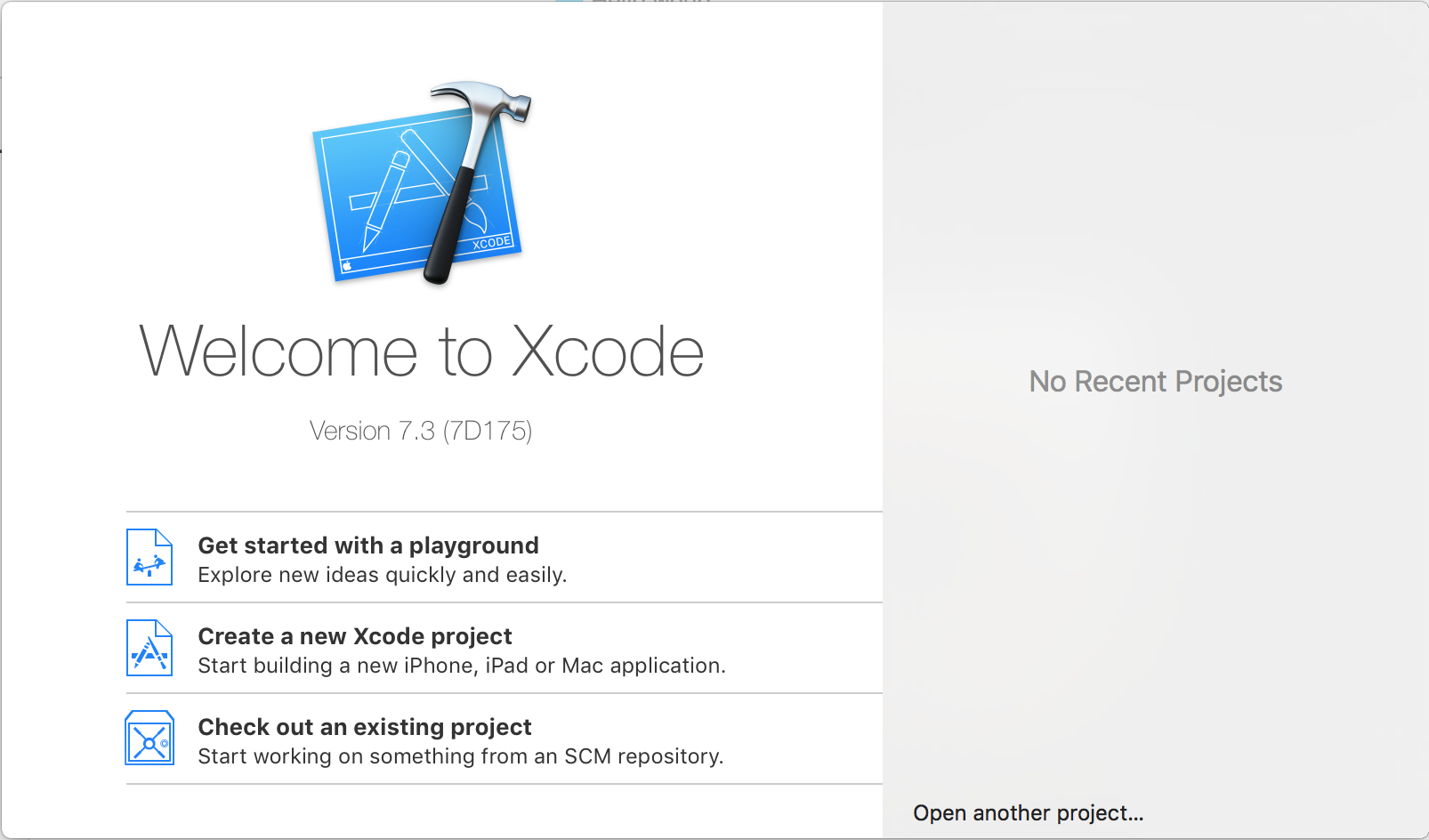The width and height of the screenshot is (1429, 840).
Task: Choose "Create a new Xcode project" title
Action: click(x=355, y=636)
